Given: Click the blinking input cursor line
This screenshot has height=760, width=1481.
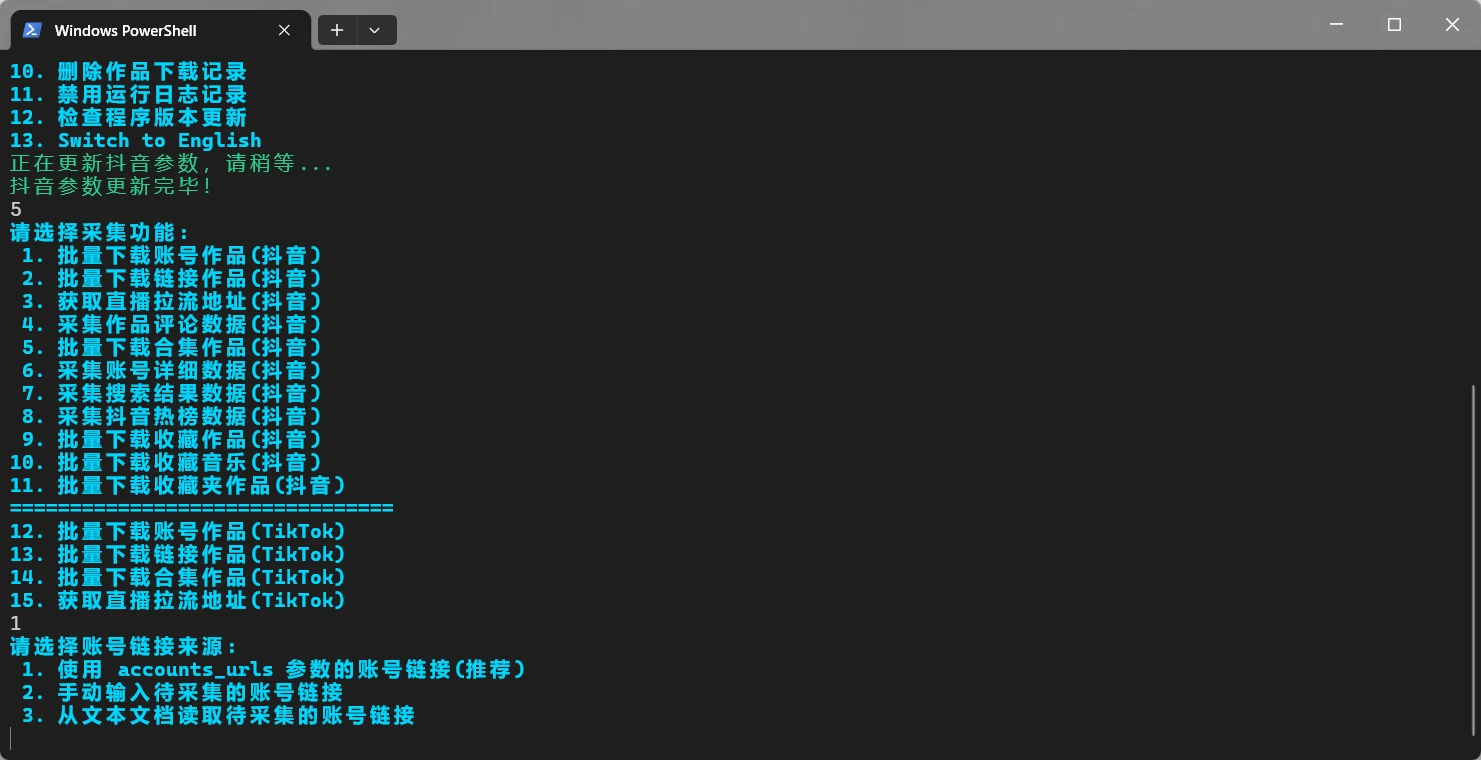Looking at the screenshot, I should [x=11, y=739].
